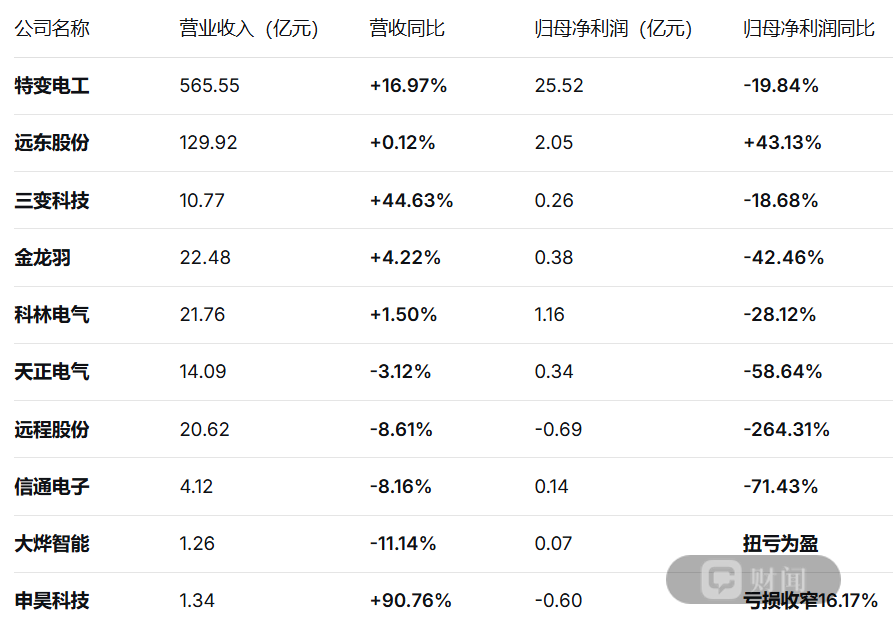Select the 信通电子 company name
893x629 pixels.
tap(52, 487)
